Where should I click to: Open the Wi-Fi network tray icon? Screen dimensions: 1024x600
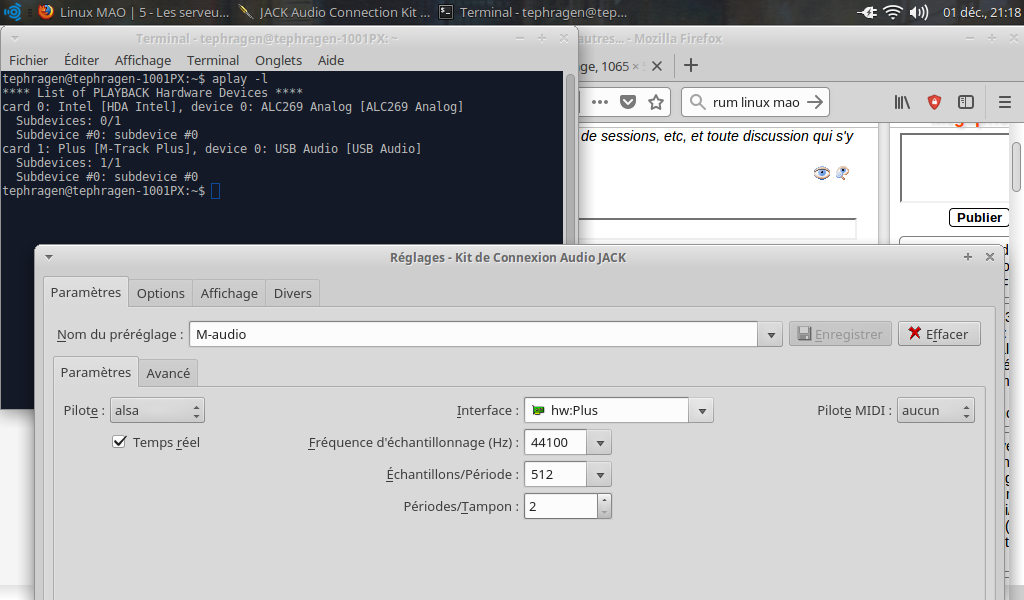[892, 12]
